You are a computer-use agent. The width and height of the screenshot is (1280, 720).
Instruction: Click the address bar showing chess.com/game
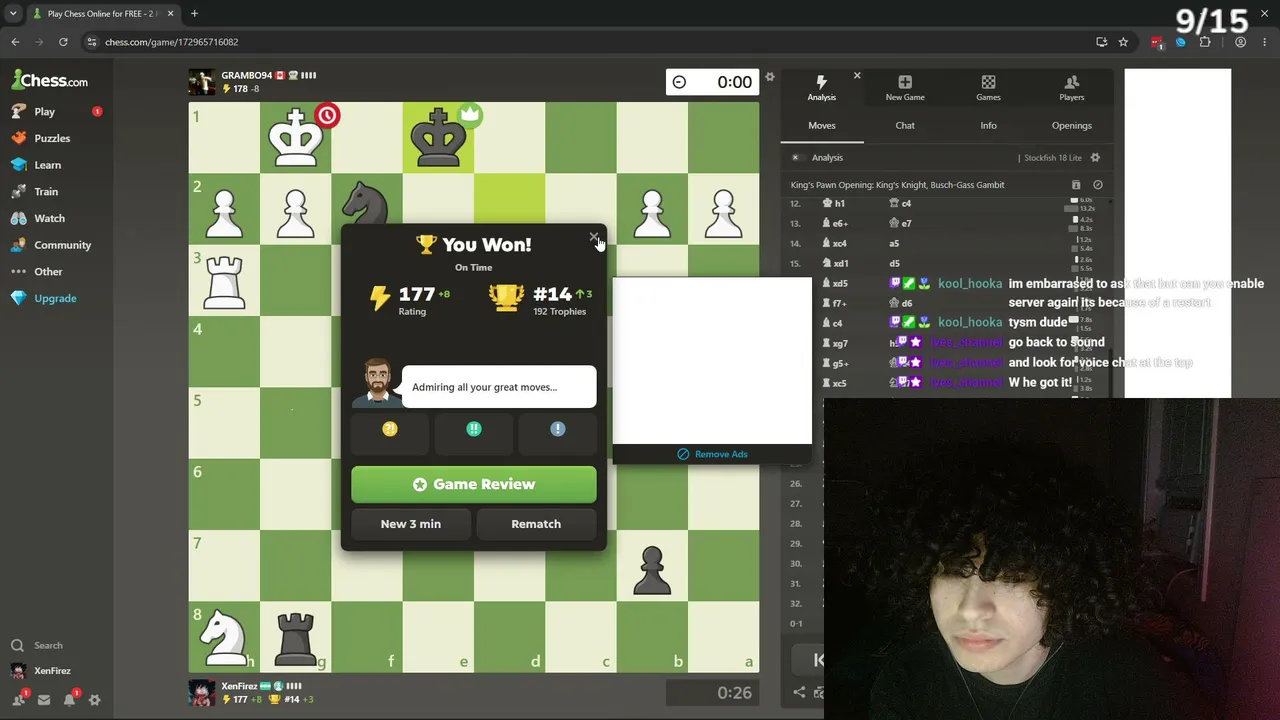[590, 42]
